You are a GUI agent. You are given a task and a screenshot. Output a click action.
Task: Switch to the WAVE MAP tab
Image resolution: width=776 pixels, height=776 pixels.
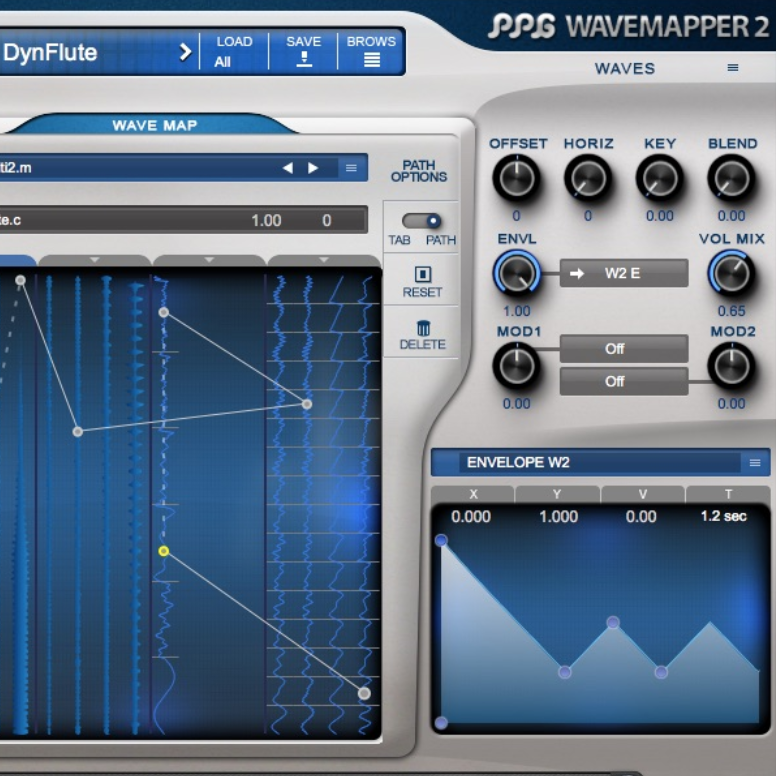pyautogui.click(x=154, y=125)
